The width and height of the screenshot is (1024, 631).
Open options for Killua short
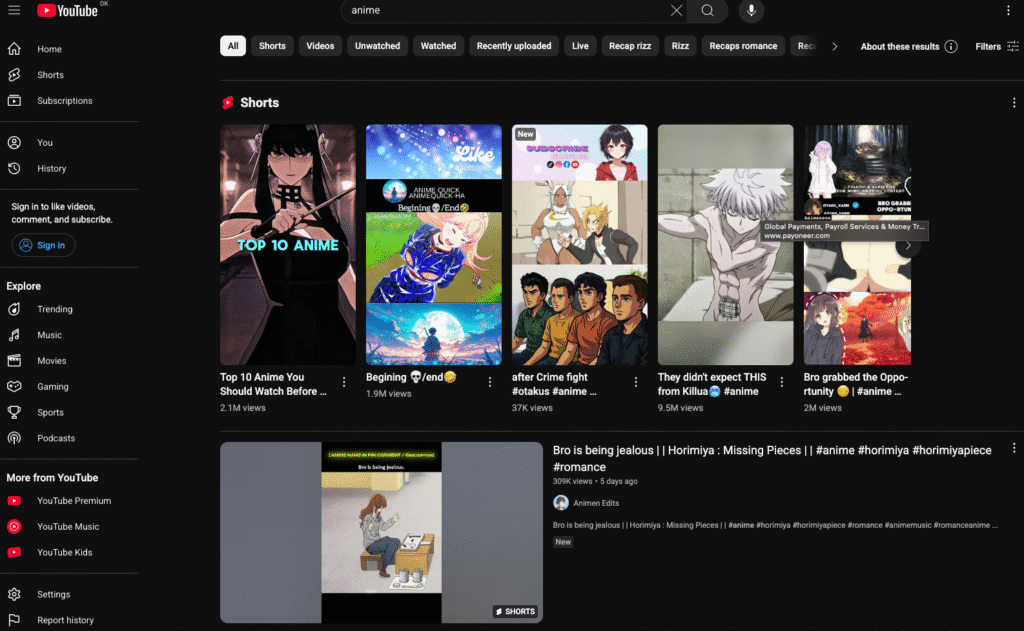pos(782,382)
